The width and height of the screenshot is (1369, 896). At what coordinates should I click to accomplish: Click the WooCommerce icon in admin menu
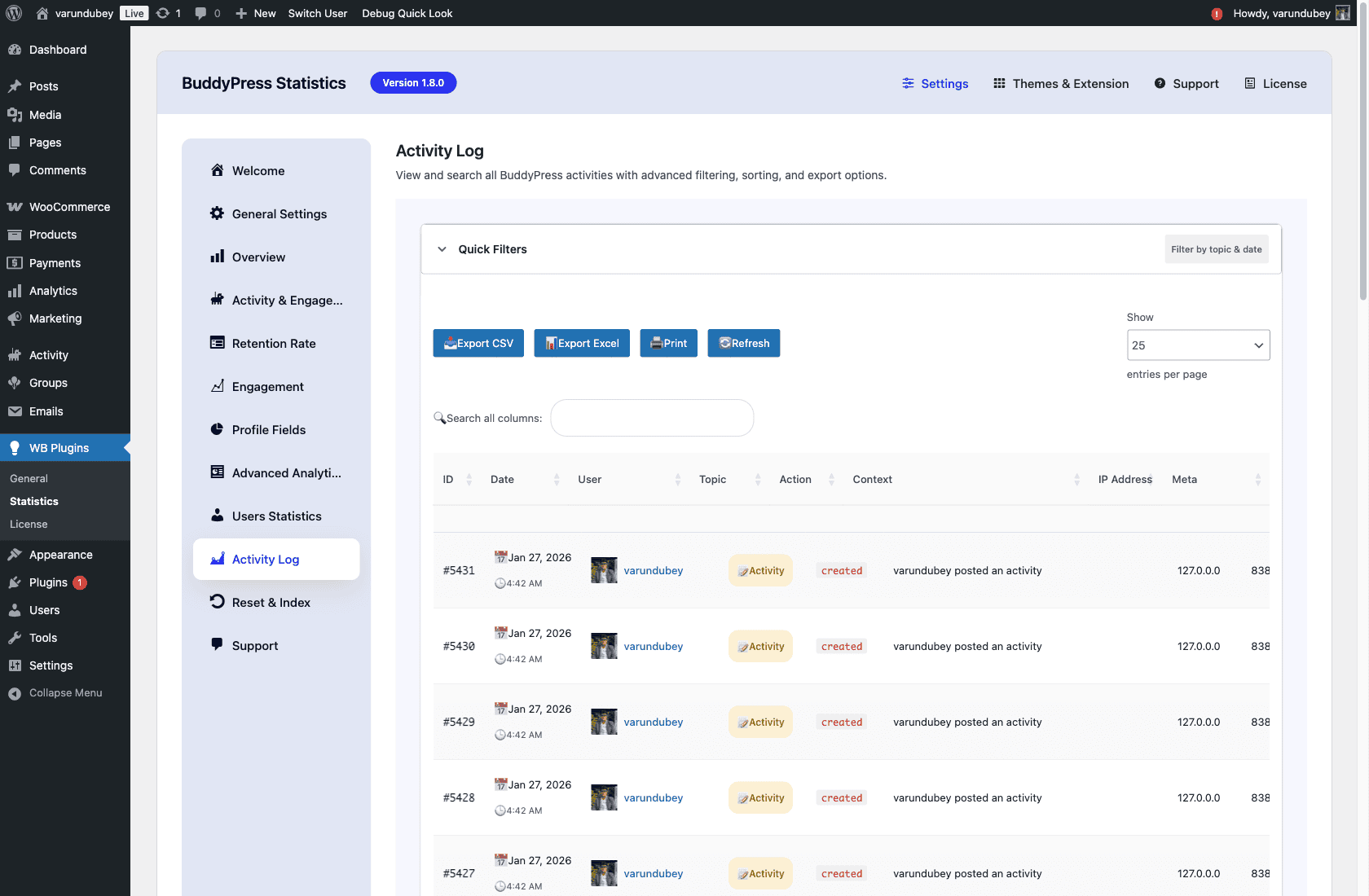(x=15, y=207)
